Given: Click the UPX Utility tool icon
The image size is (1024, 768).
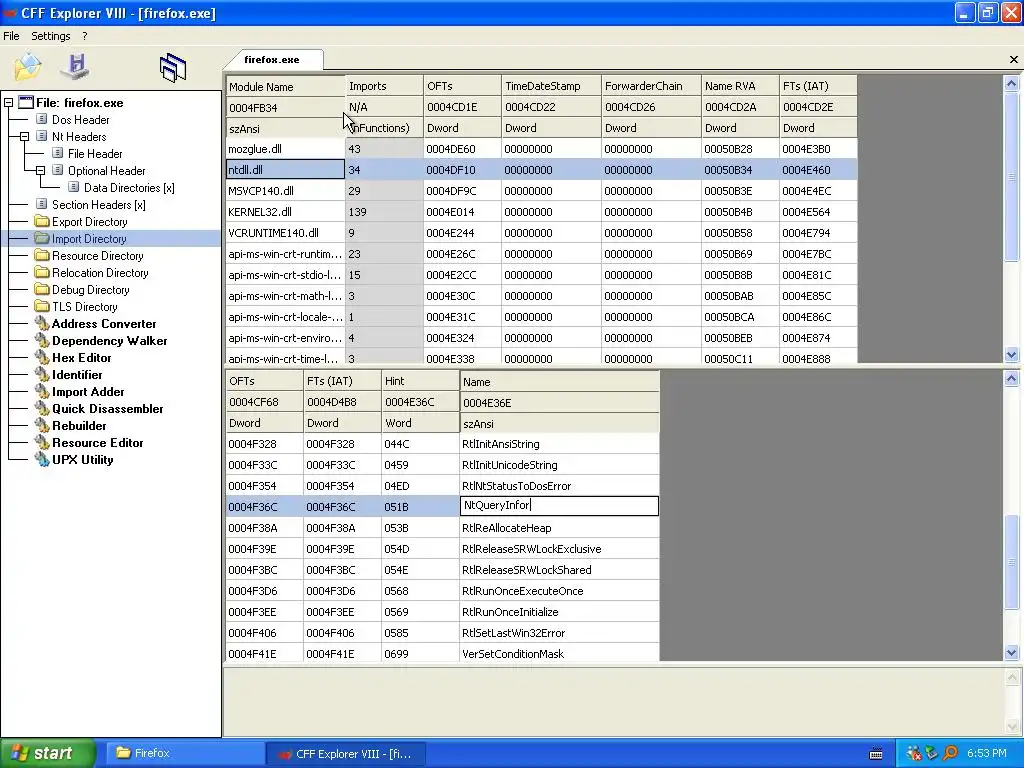Looking at the screenshot, I should 42,459.
